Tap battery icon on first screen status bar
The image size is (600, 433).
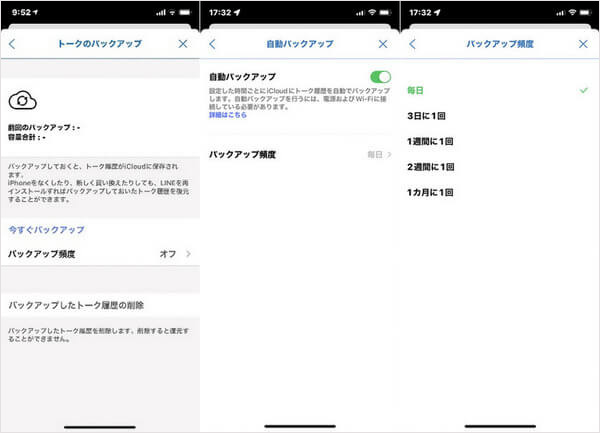[185, 13]
